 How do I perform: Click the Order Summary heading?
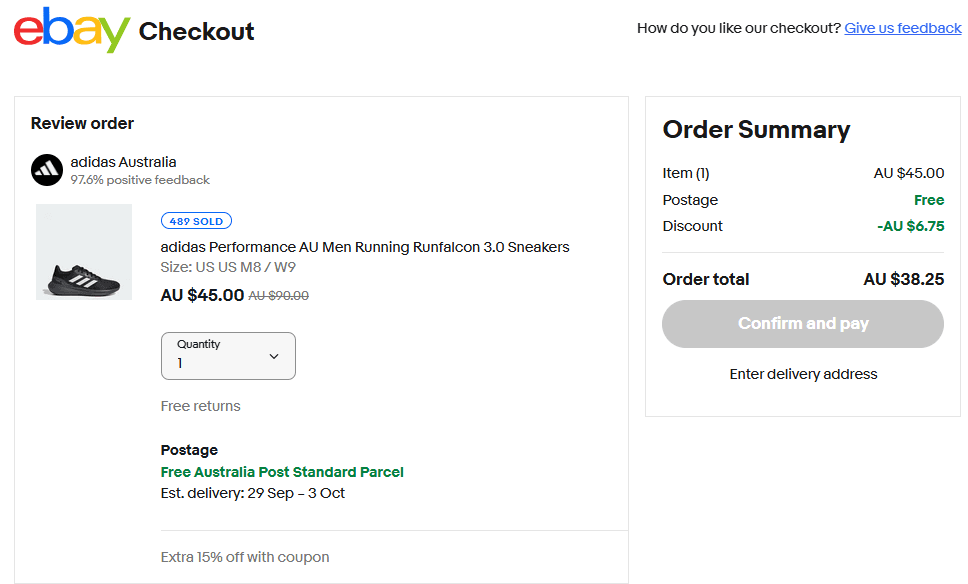coord(756,130)
